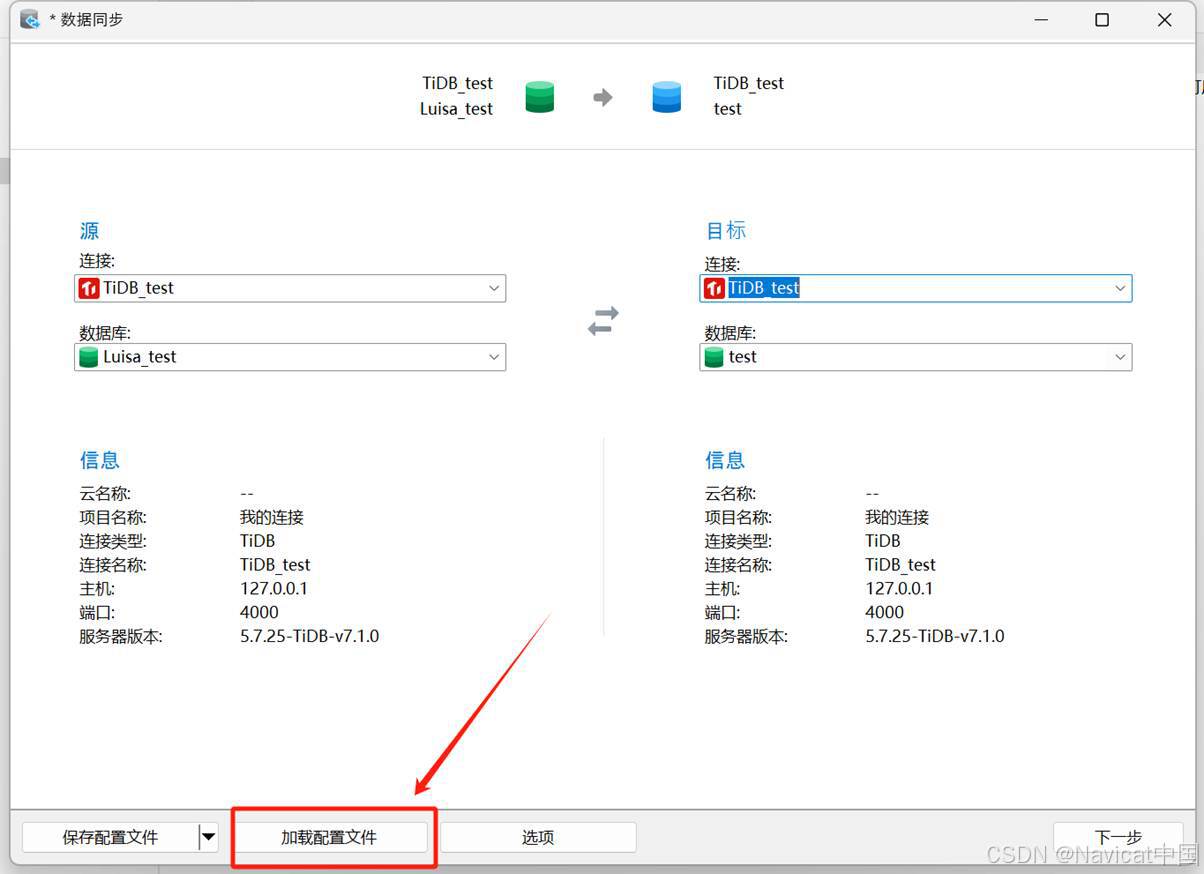The image size is (1204, 874).
Task: Click the Luisa_test green database icon
Action: click(89, 357)
